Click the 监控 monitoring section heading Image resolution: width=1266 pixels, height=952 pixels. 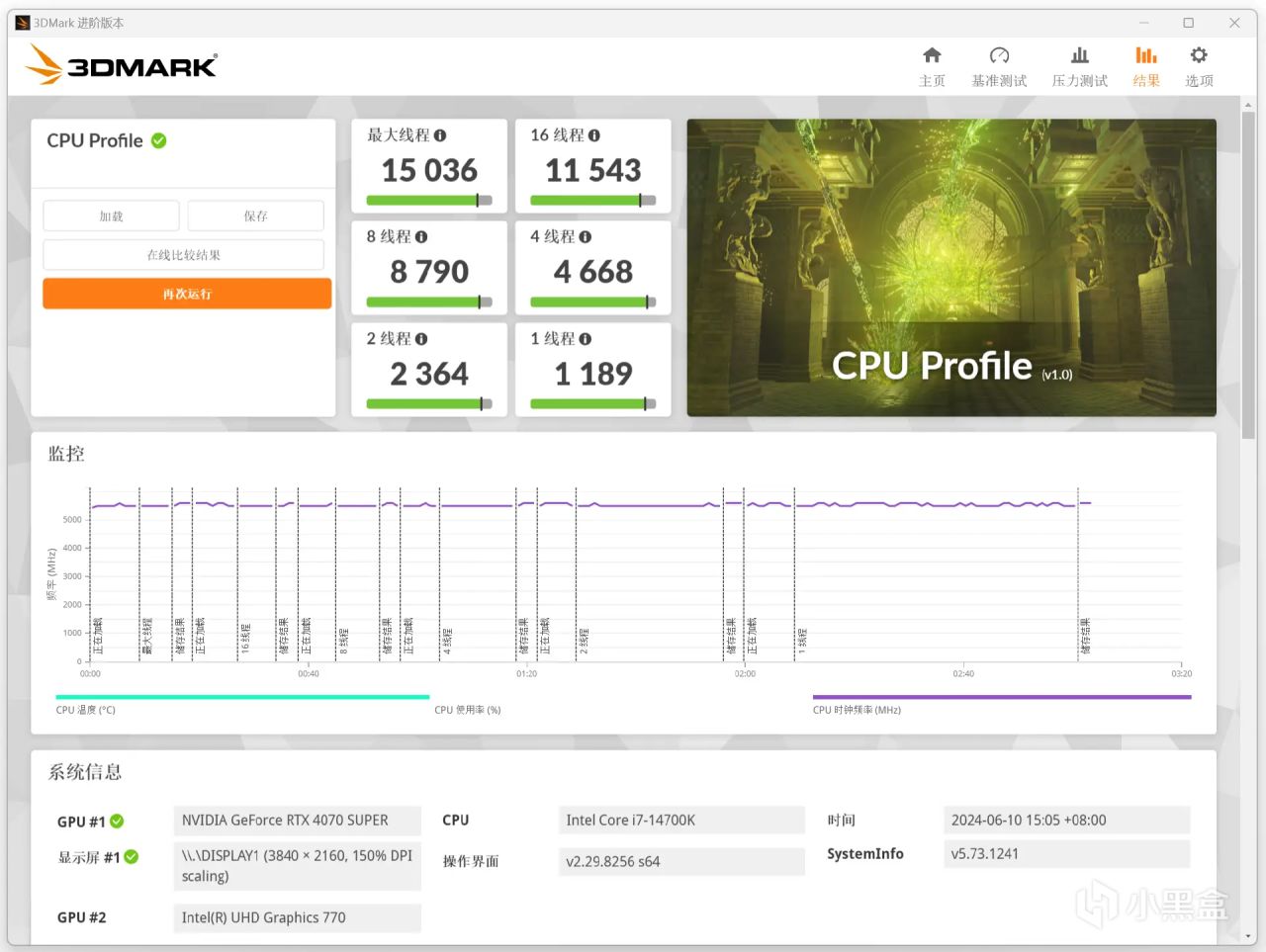pos(66,454)
